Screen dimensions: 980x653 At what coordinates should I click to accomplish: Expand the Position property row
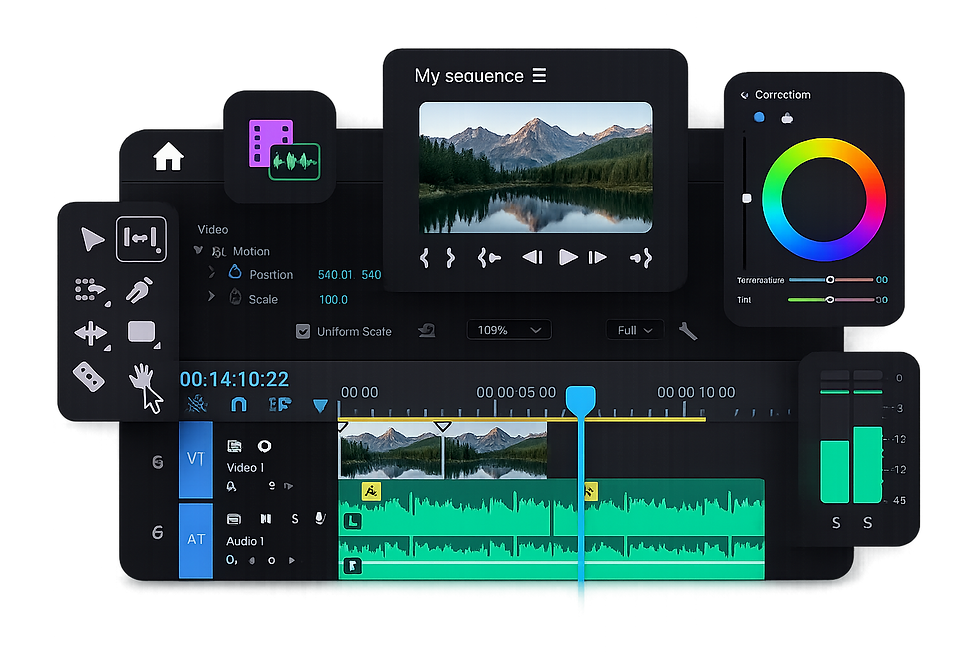pos(211,273)
